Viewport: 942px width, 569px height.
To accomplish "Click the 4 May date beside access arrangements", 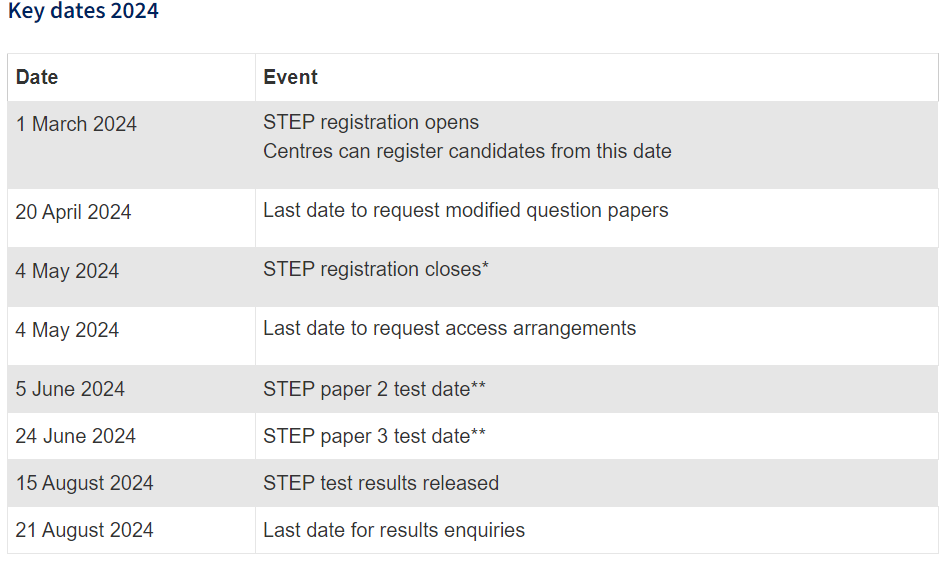I will coord(67,330).
